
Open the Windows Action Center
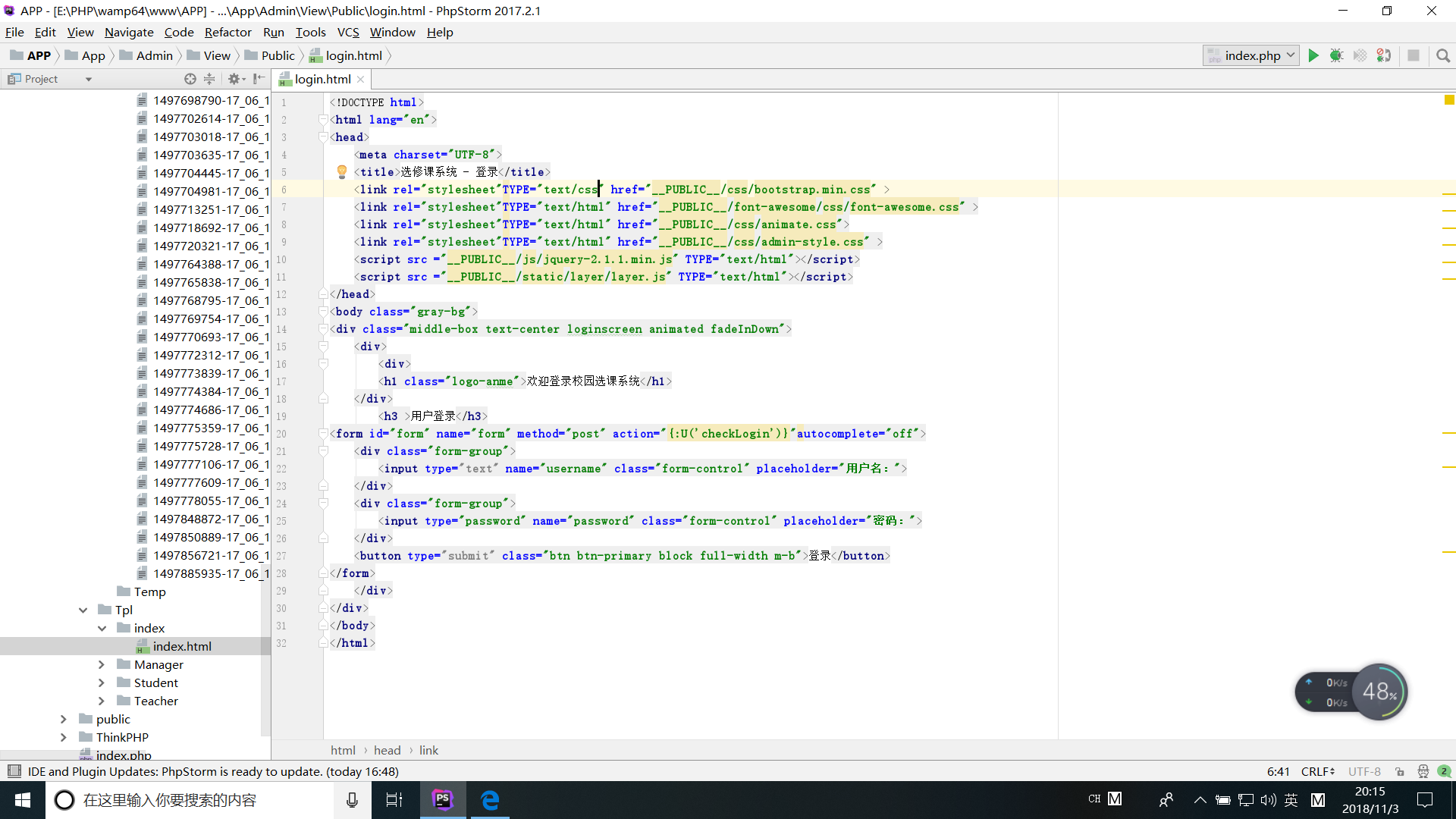1425,800
